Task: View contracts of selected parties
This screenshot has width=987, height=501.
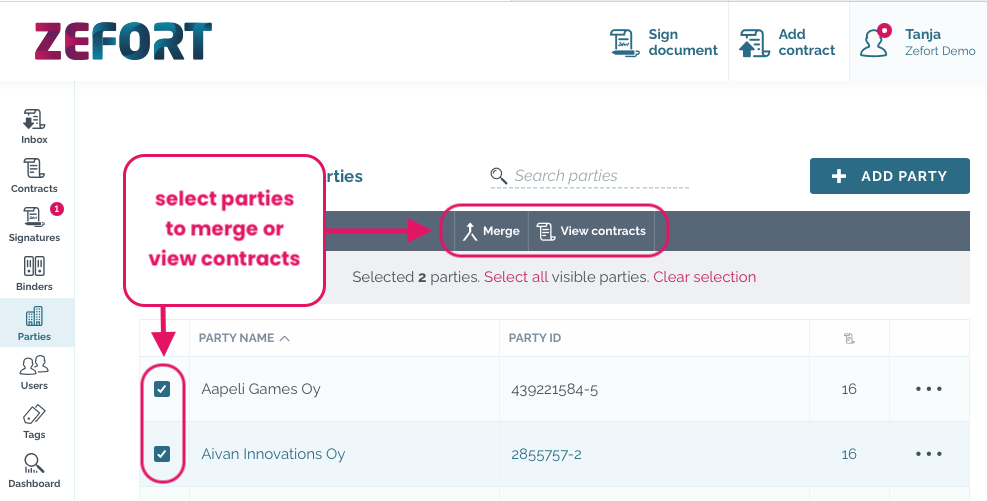Action: coord(591,231)
